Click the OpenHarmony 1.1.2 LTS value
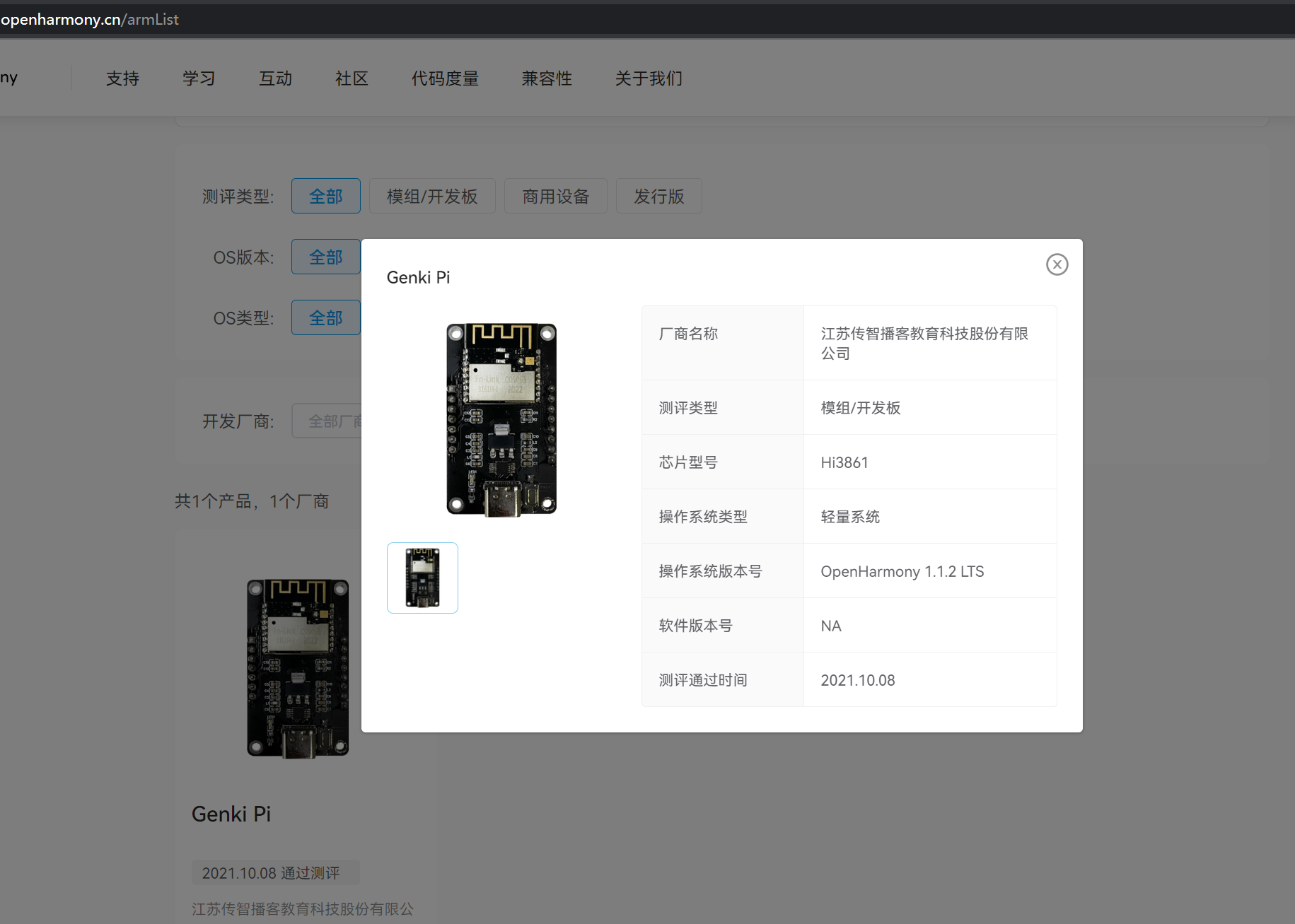Screen dimensions: 1295x924 902,571
